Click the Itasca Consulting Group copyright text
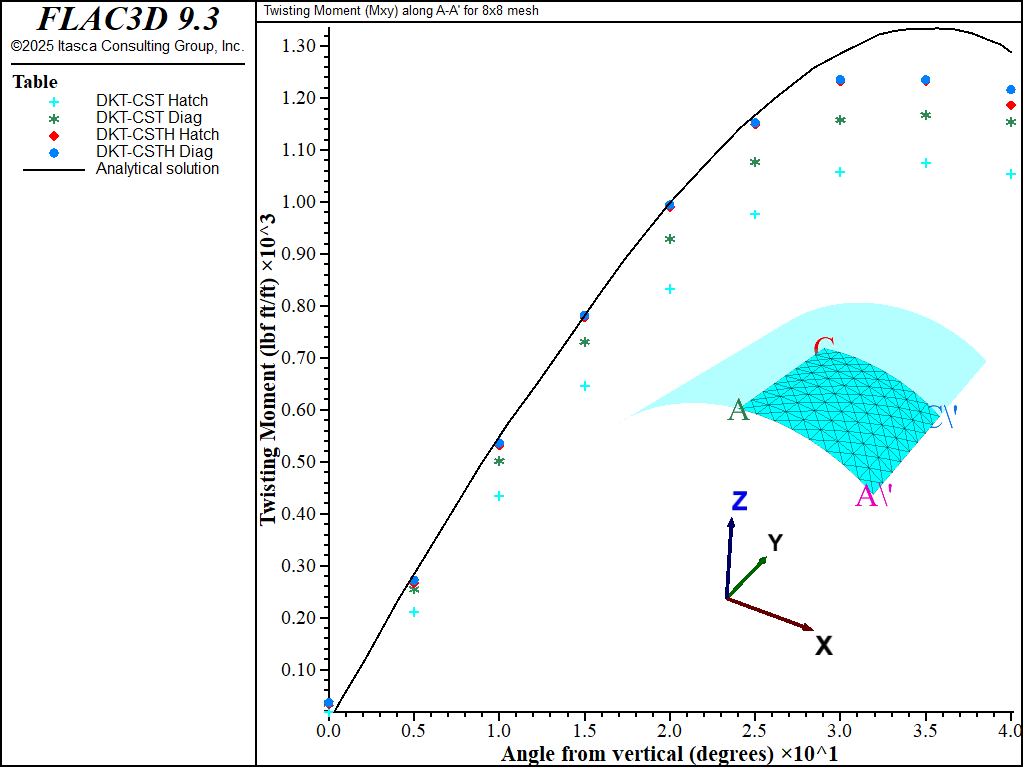 point(127,46)
